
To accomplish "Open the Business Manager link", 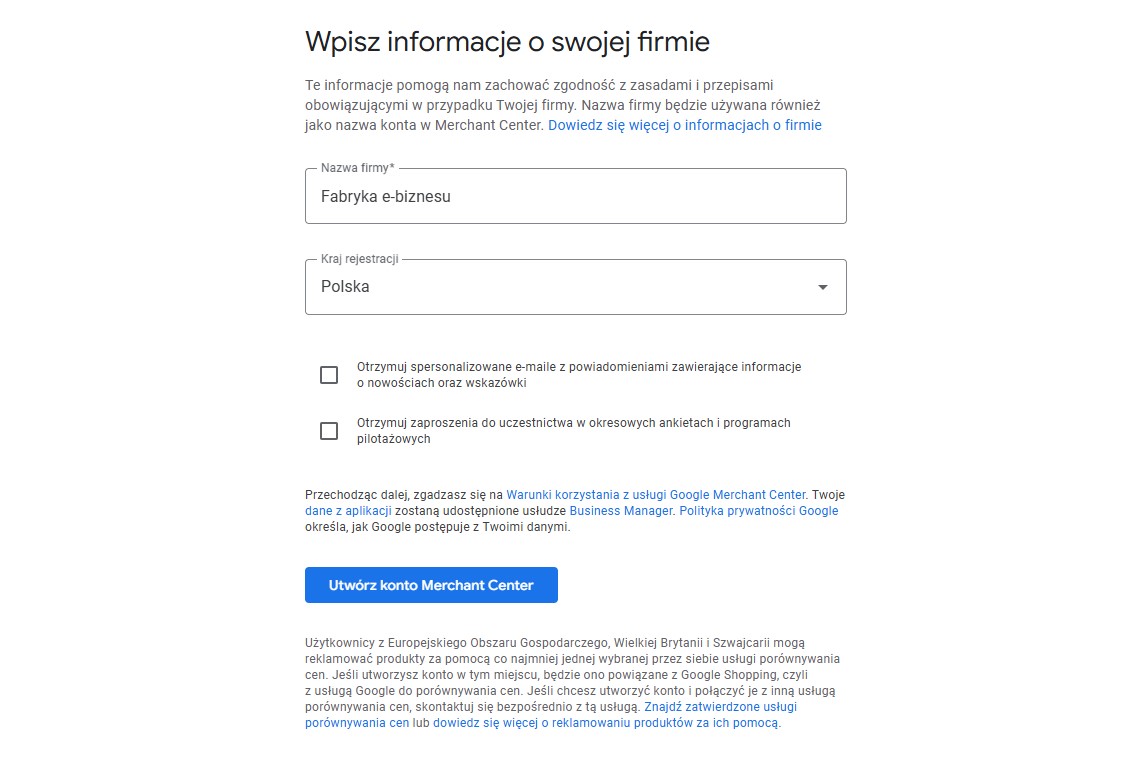I will tap(621, 511).
